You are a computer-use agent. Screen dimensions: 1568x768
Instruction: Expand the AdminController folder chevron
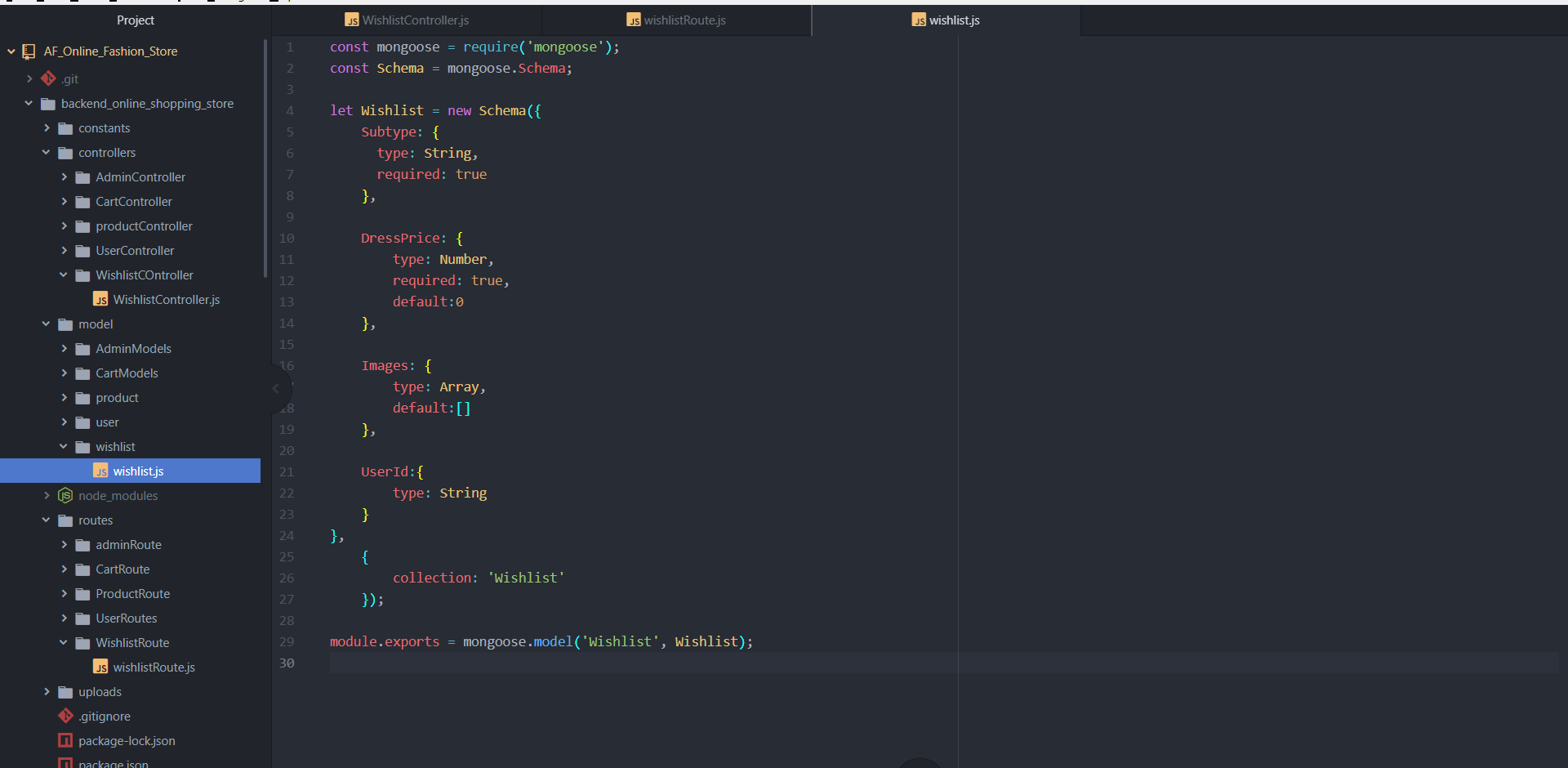coord(64,177)
